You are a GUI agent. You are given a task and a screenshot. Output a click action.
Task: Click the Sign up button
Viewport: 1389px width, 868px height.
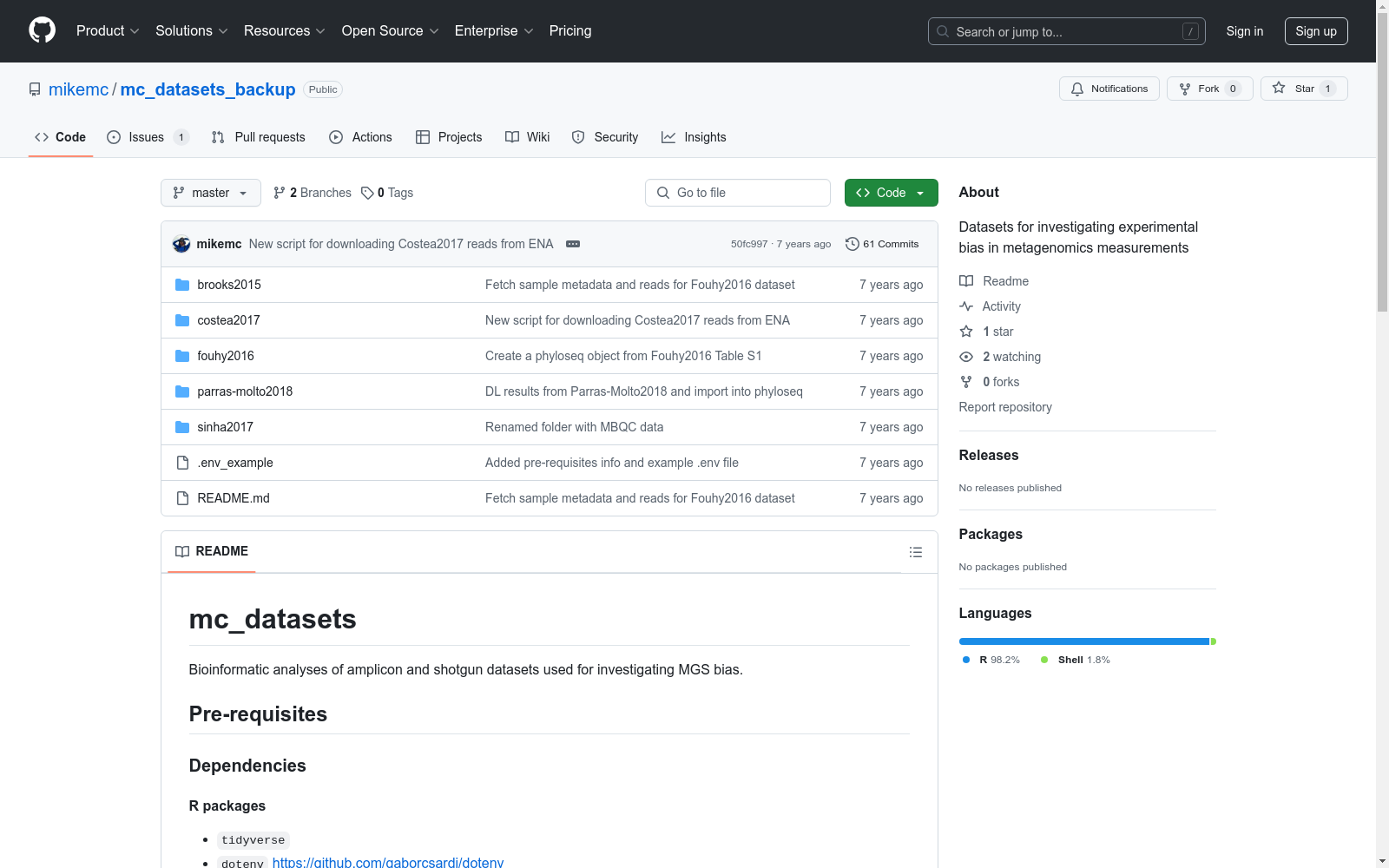(1316, 31)
